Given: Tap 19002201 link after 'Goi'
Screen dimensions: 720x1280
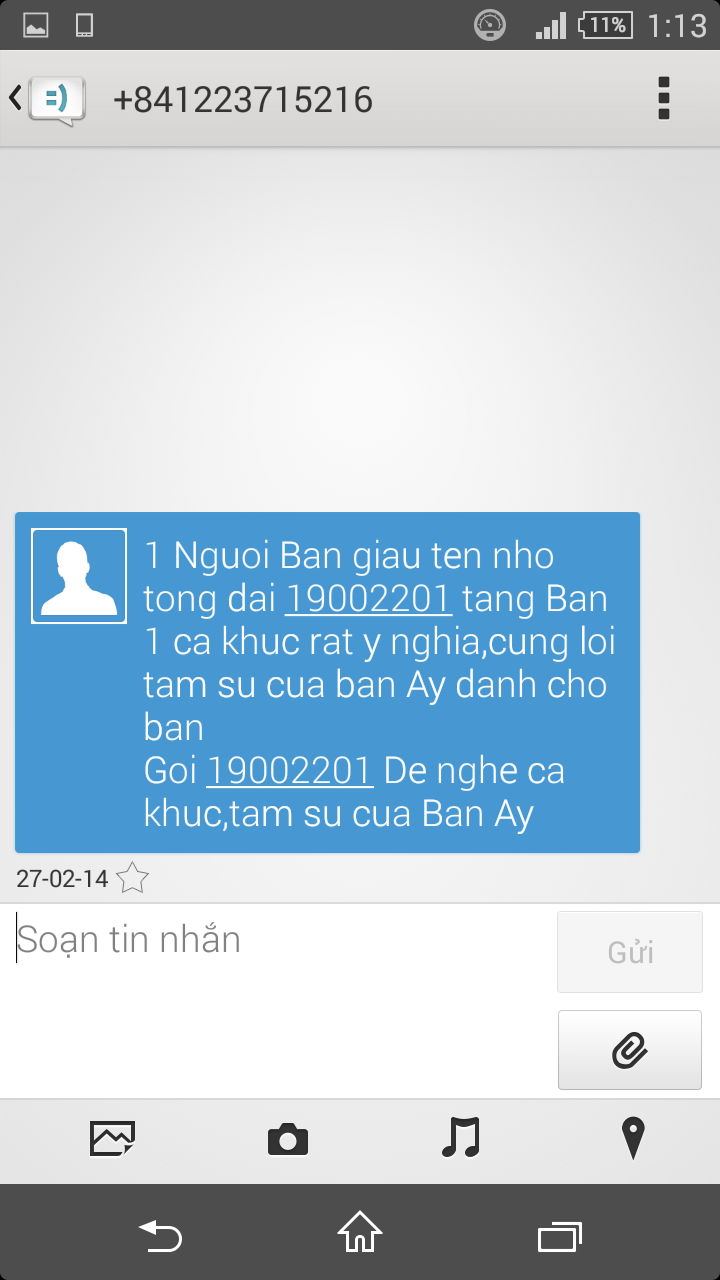Looking at the screenshot, I should click(x=290, y=771).
